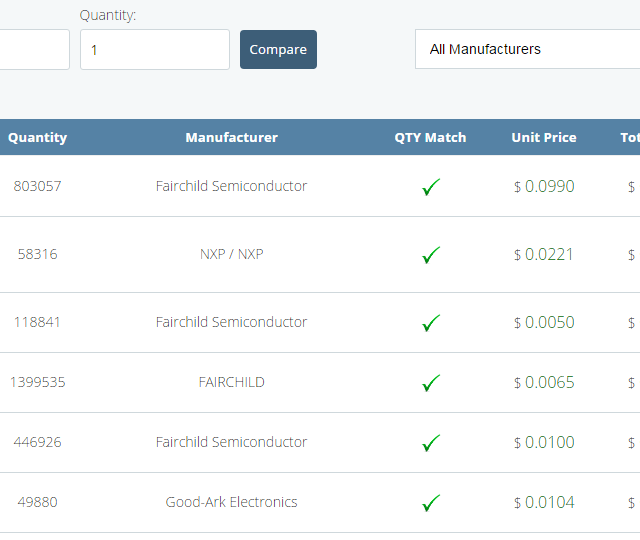This screenshot has height=540, width=640.
Task: Click green checkmark in Good-Ark Electronics row
Action: point(431,503)
